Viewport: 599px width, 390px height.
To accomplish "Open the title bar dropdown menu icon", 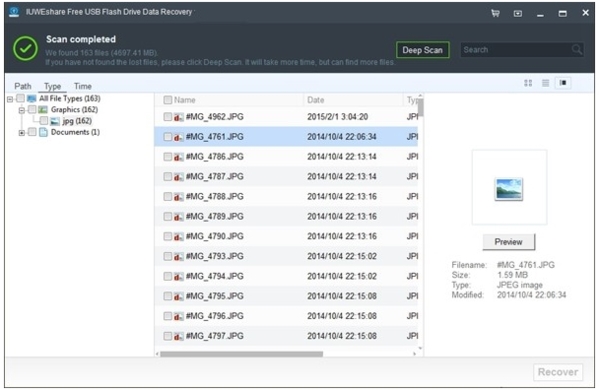I will tap(518, 13).
